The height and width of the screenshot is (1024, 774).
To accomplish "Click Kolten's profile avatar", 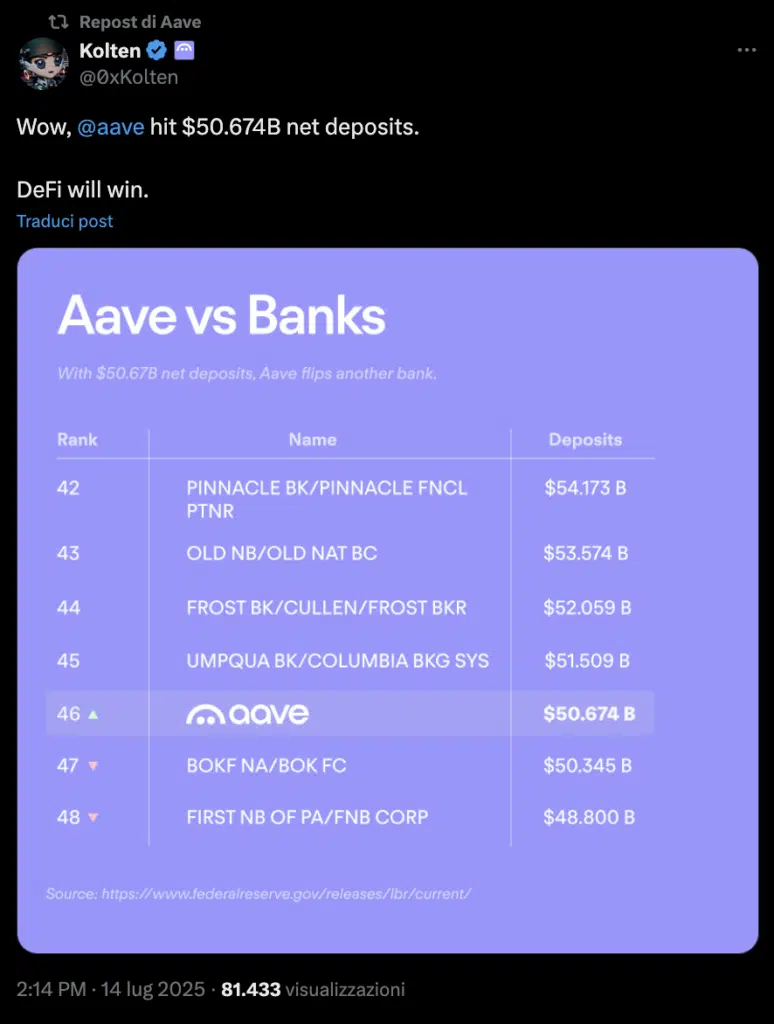I will click(x=43, y=63).
